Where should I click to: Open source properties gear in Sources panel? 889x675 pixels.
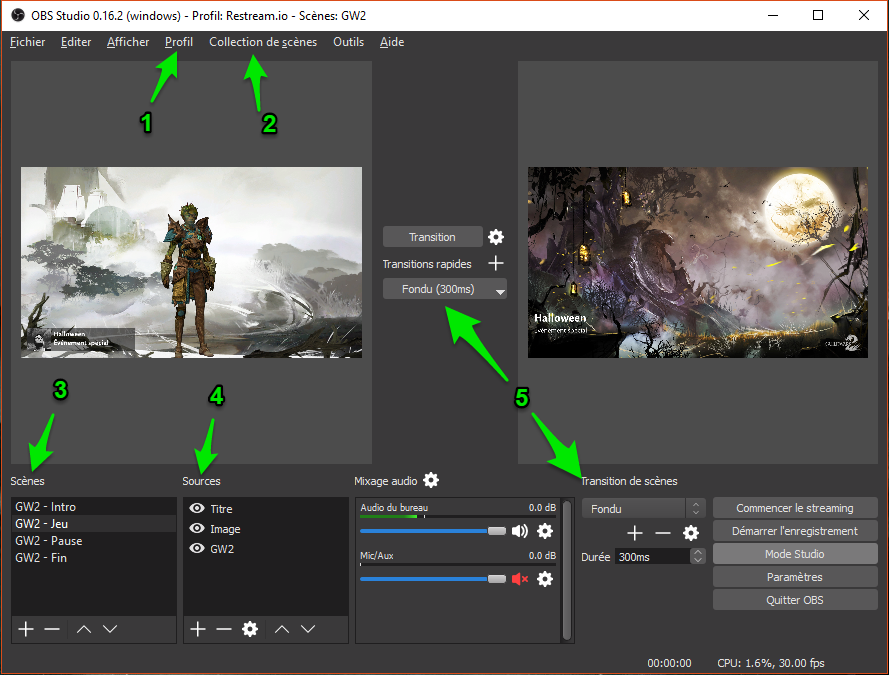point(250,629)
